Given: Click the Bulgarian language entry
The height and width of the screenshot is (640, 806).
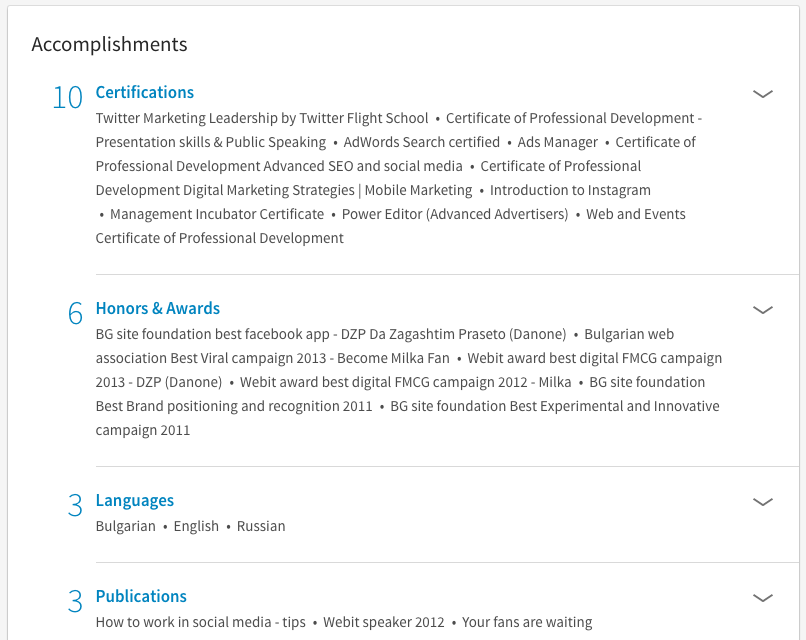Looking at the screenshot, I should point(126,526).
